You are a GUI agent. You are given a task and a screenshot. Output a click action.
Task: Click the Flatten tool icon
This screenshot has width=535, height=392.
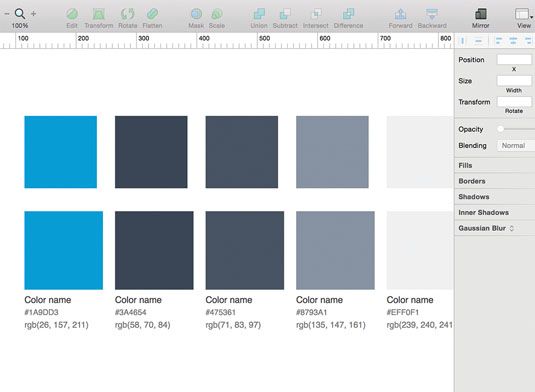pyautogui.click(x=152, y=14)
